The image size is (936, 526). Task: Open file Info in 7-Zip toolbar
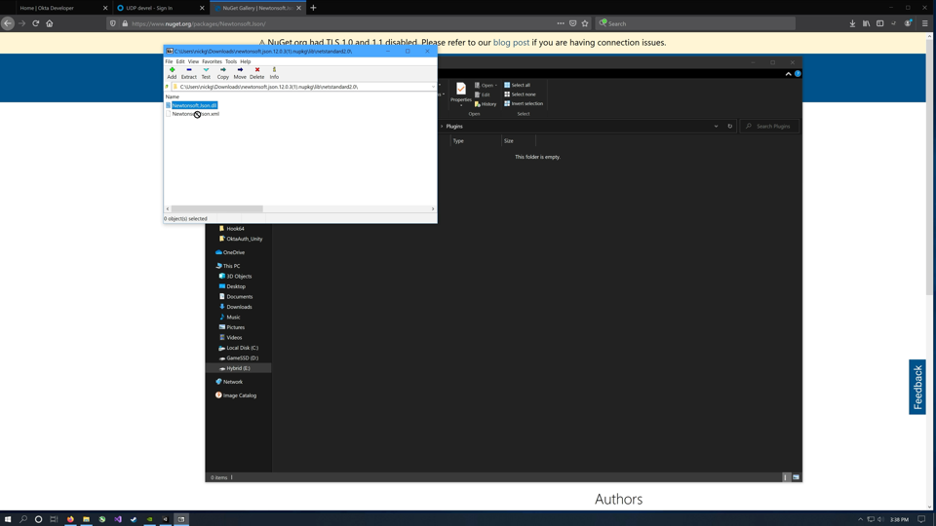(274, 72)
